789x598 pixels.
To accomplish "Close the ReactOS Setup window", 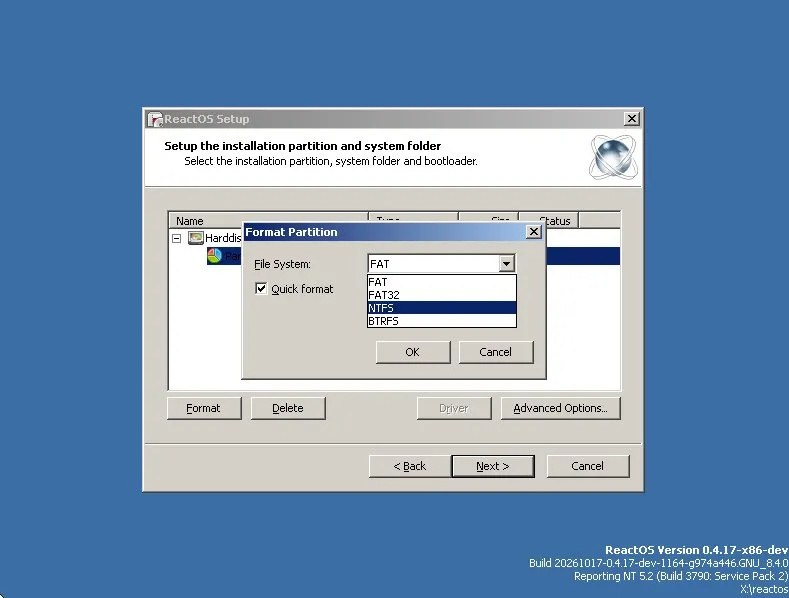I will (632, 119).
